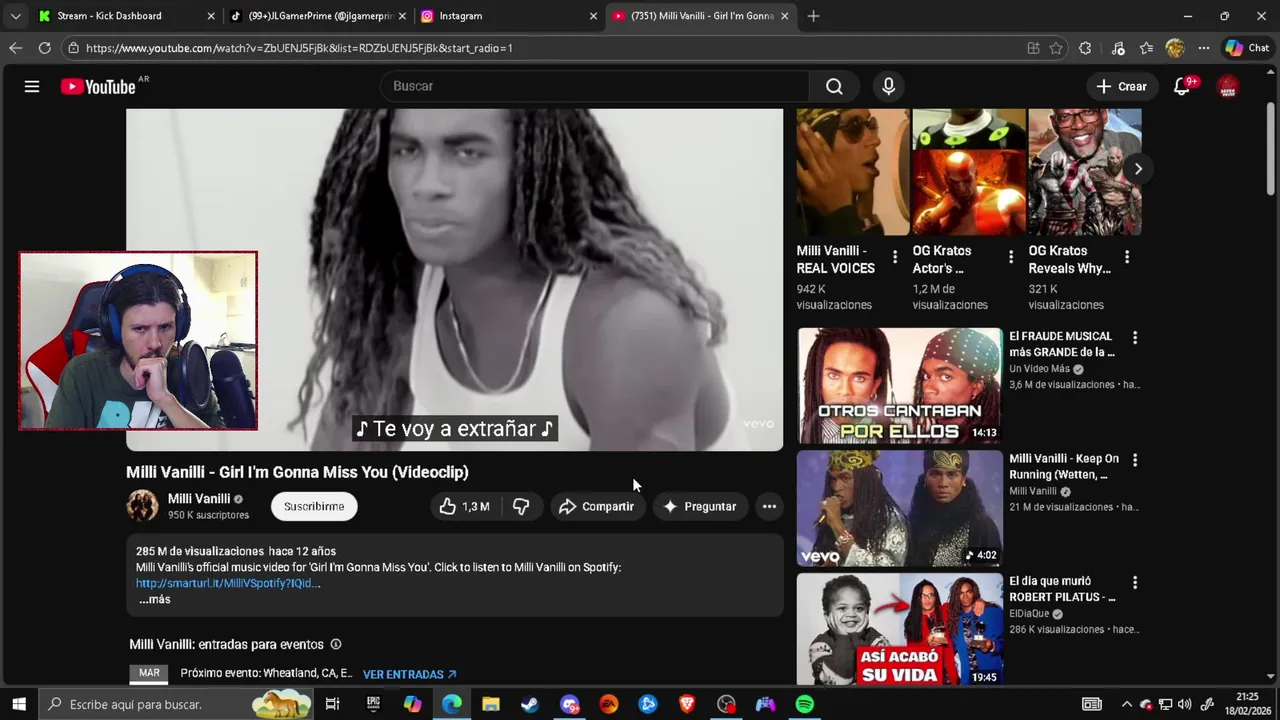Open a new browser tab
This screenshot has height=720, width=1280.
[x=813, y=16]
